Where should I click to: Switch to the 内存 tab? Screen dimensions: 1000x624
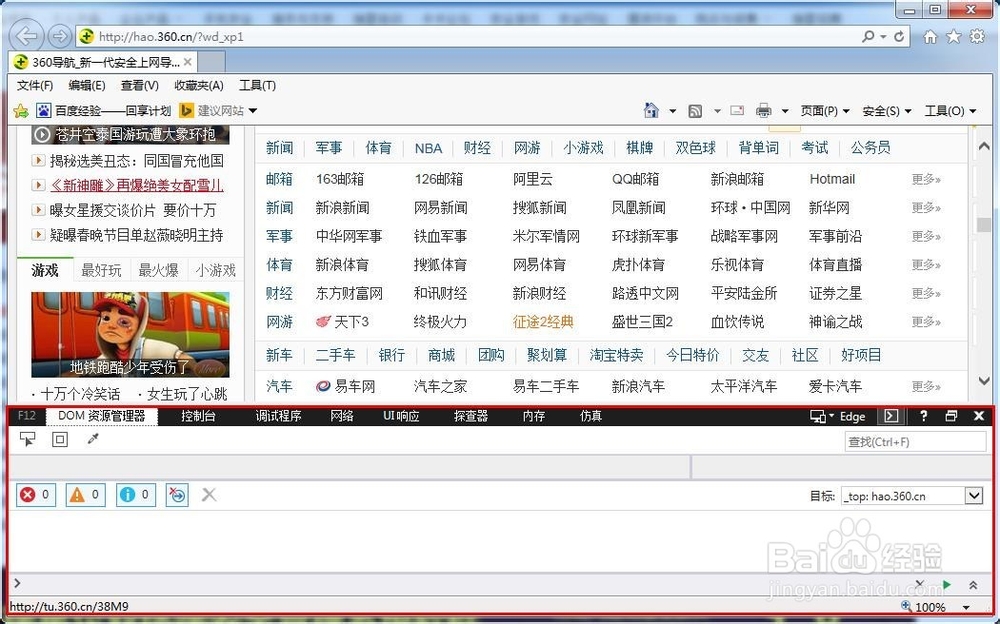[x=534, y=416]
